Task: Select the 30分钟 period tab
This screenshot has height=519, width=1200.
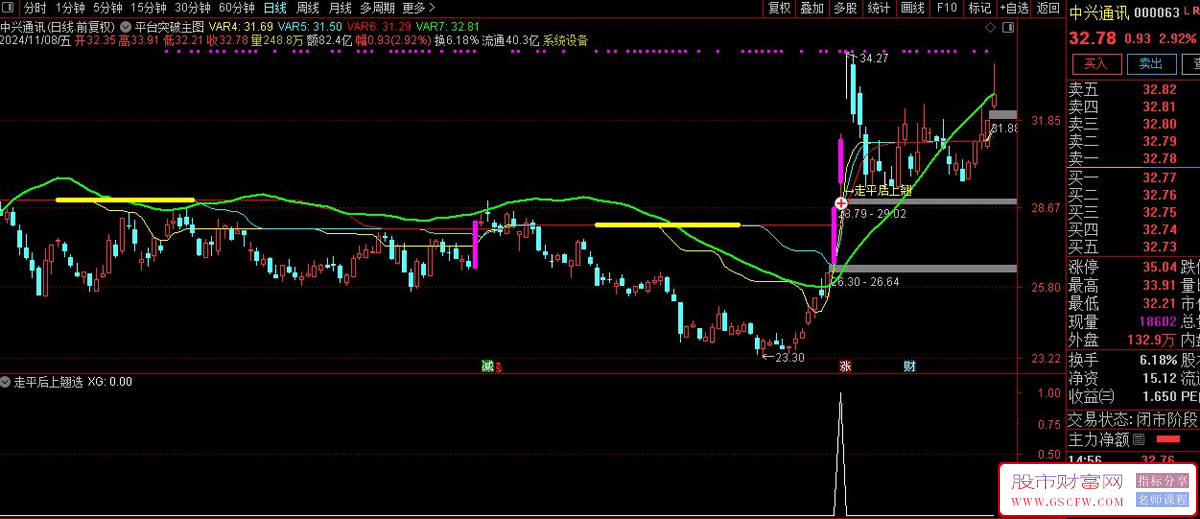Action: [x=193, y=7]
